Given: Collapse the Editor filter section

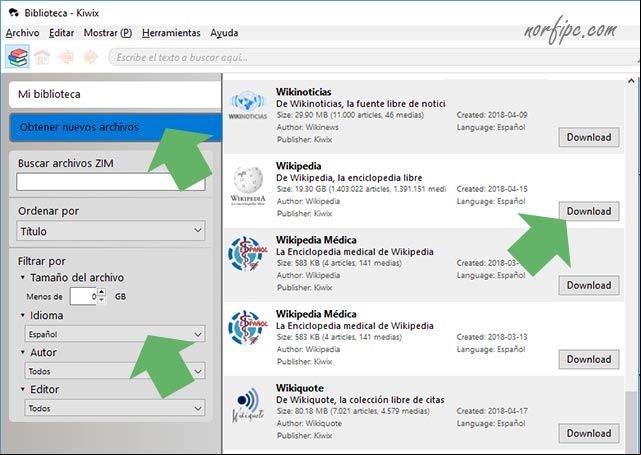Looking at the screenshot, I should point(22,389).
